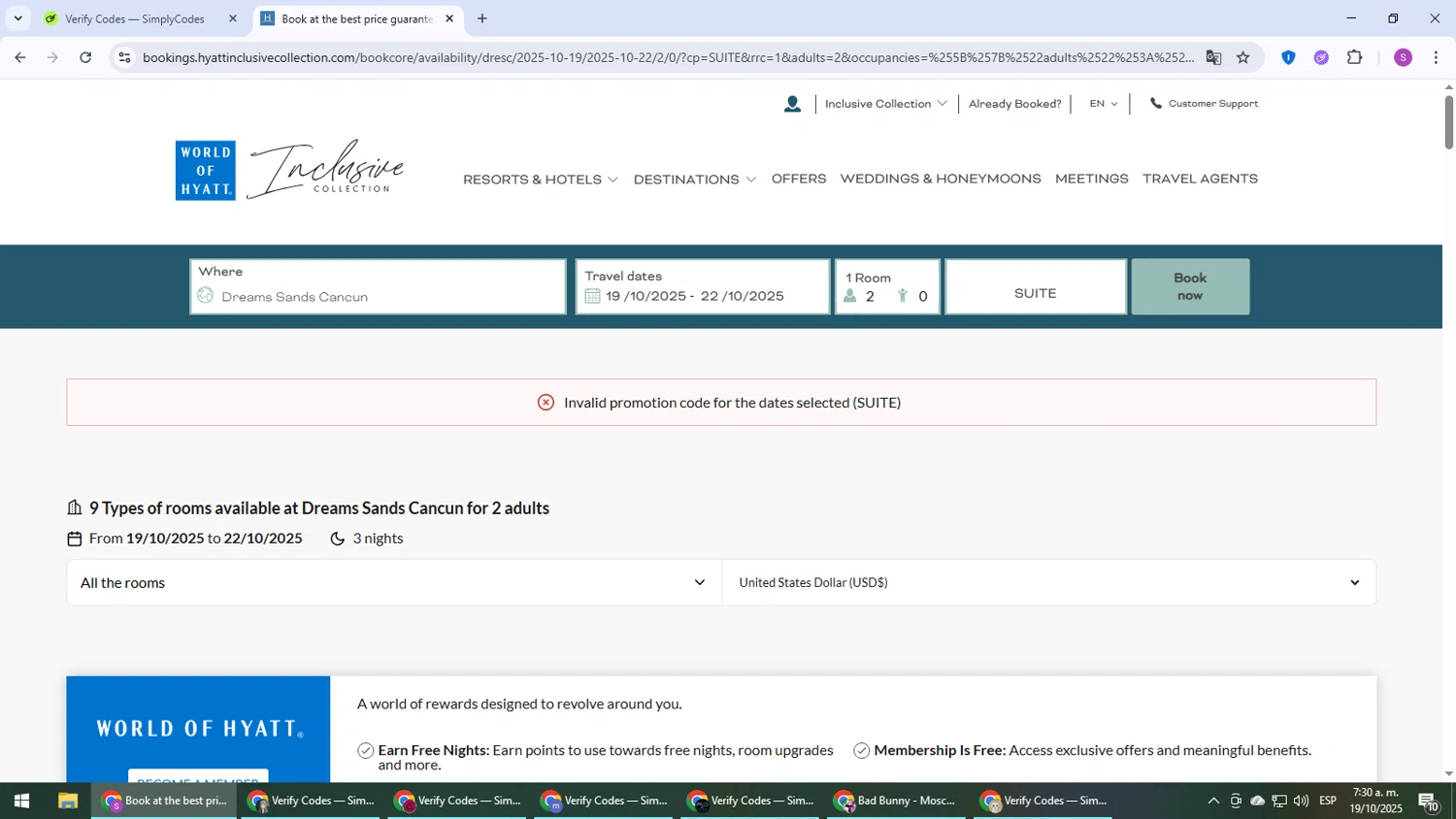Select Book at the best pri... taskbar window

click(x=164, y=802)
